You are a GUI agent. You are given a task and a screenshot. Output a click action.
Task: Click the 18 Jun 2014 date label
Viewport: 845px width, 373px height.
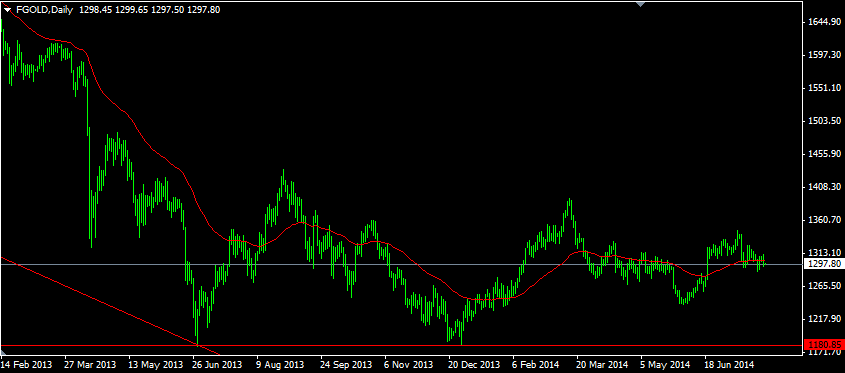coord(729,364)
